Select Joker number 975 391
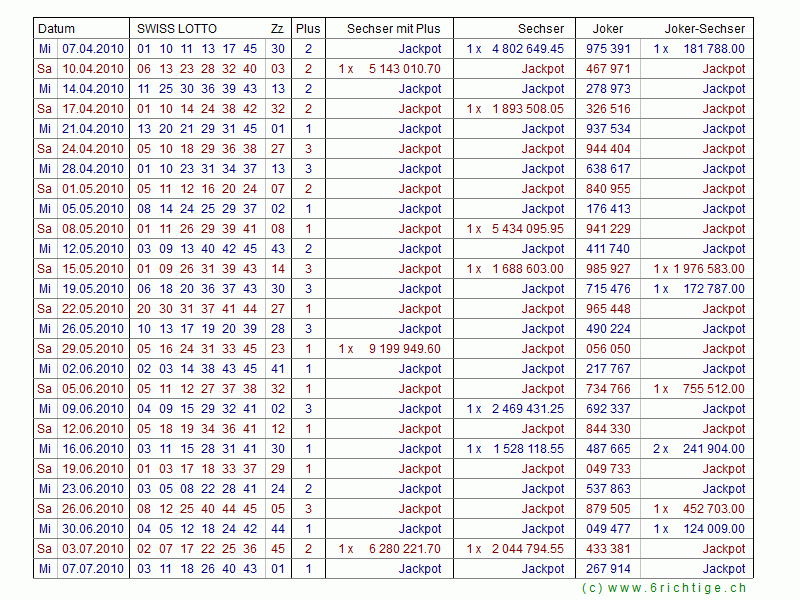The width and height of the screenshot is (800, 600). pyautogui.click(x=608, y=49)
